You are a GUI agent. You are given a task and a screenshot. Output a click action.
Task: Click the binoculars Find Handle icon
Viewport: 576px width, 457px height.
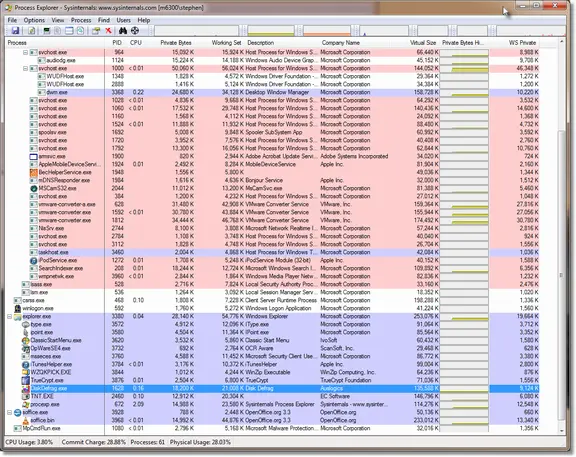(x=123, y=31)
